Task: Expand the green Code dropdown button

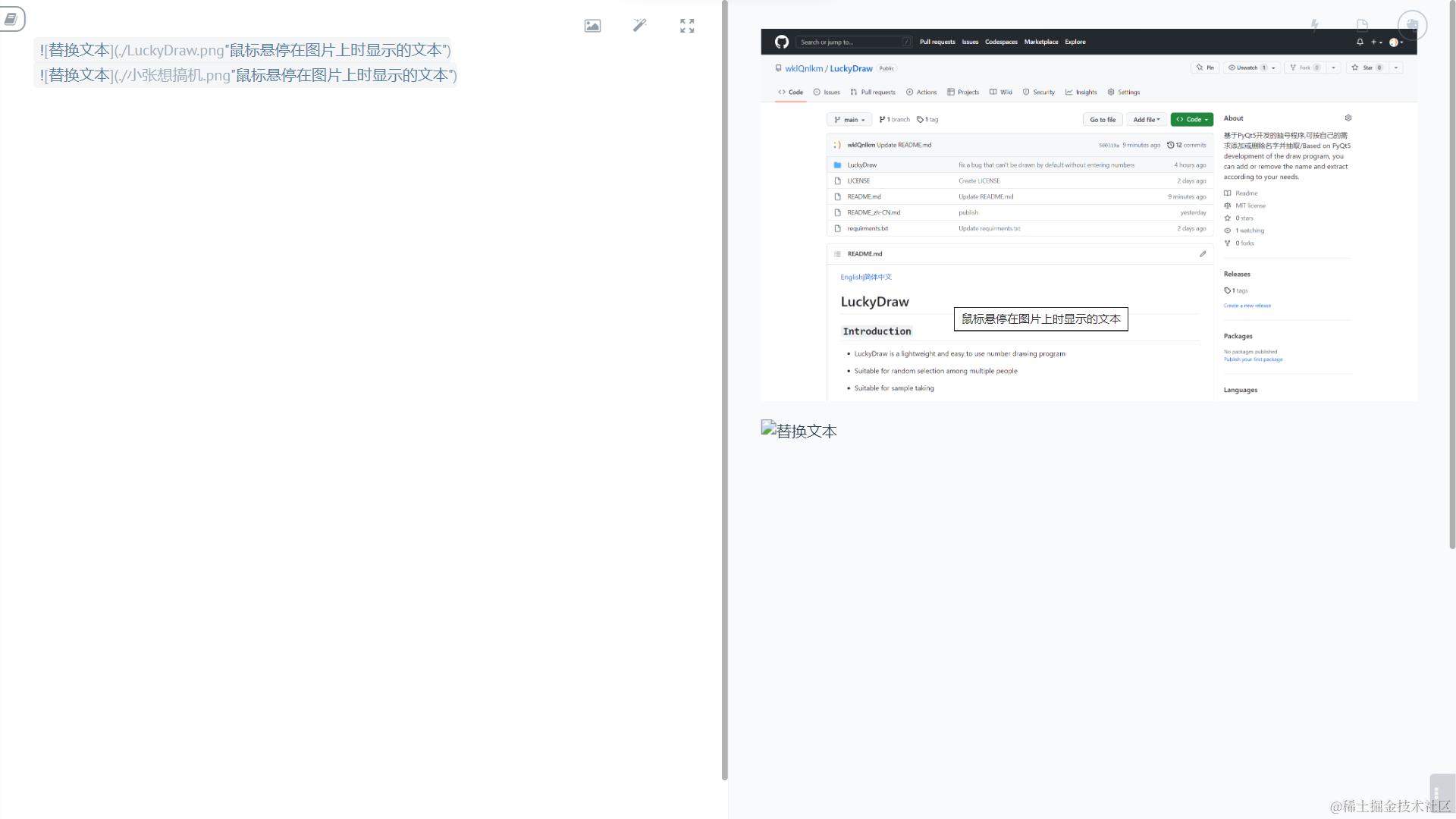Action: 1192,120
